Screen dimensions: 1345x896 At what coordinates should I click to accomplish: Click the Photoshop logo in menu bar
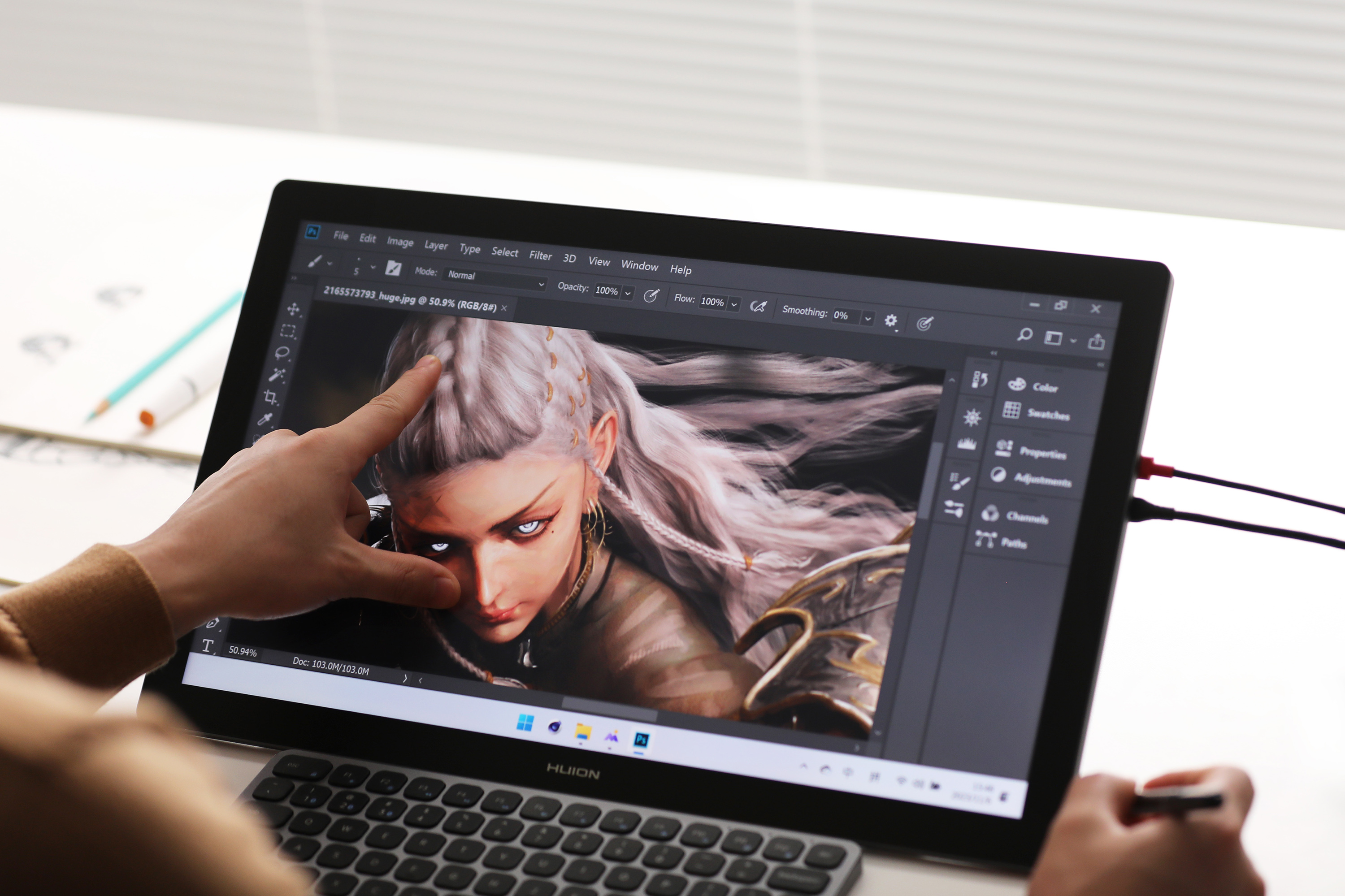312,231
